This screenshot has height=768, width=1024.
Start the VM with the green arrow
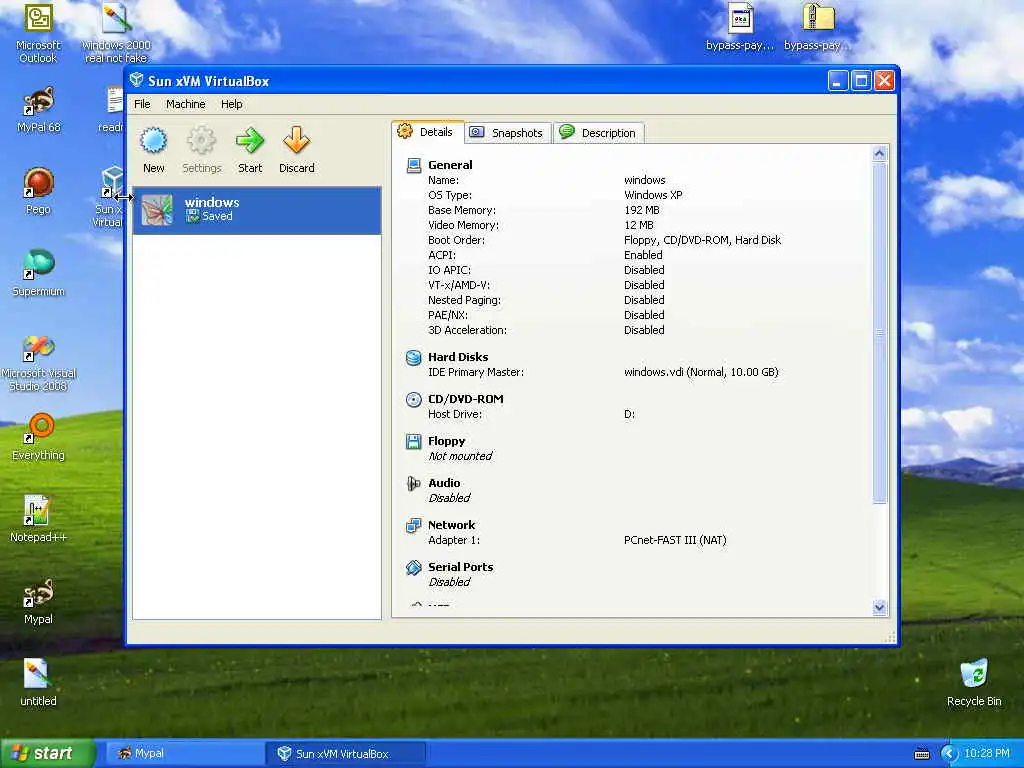pos(249,140)
